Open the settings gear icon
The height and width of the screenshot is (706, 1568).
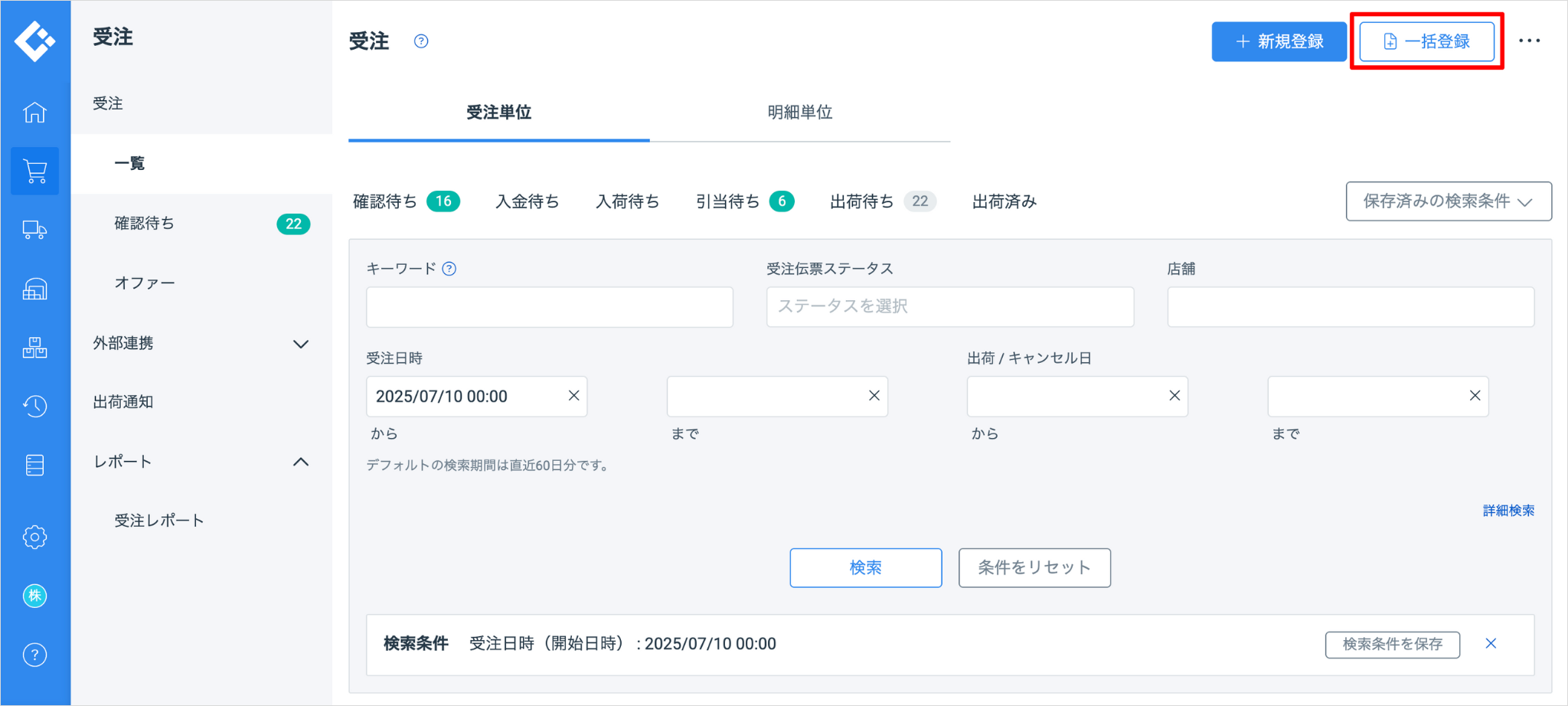coord(34,537)
